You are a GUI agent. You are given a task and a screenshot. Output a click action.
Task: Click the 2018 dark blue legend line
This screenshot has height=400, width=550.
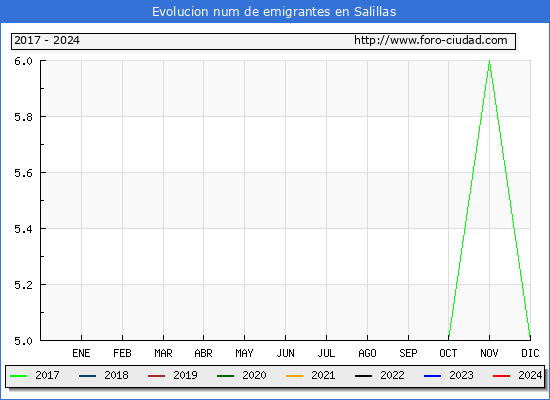[x=87, y=376]
